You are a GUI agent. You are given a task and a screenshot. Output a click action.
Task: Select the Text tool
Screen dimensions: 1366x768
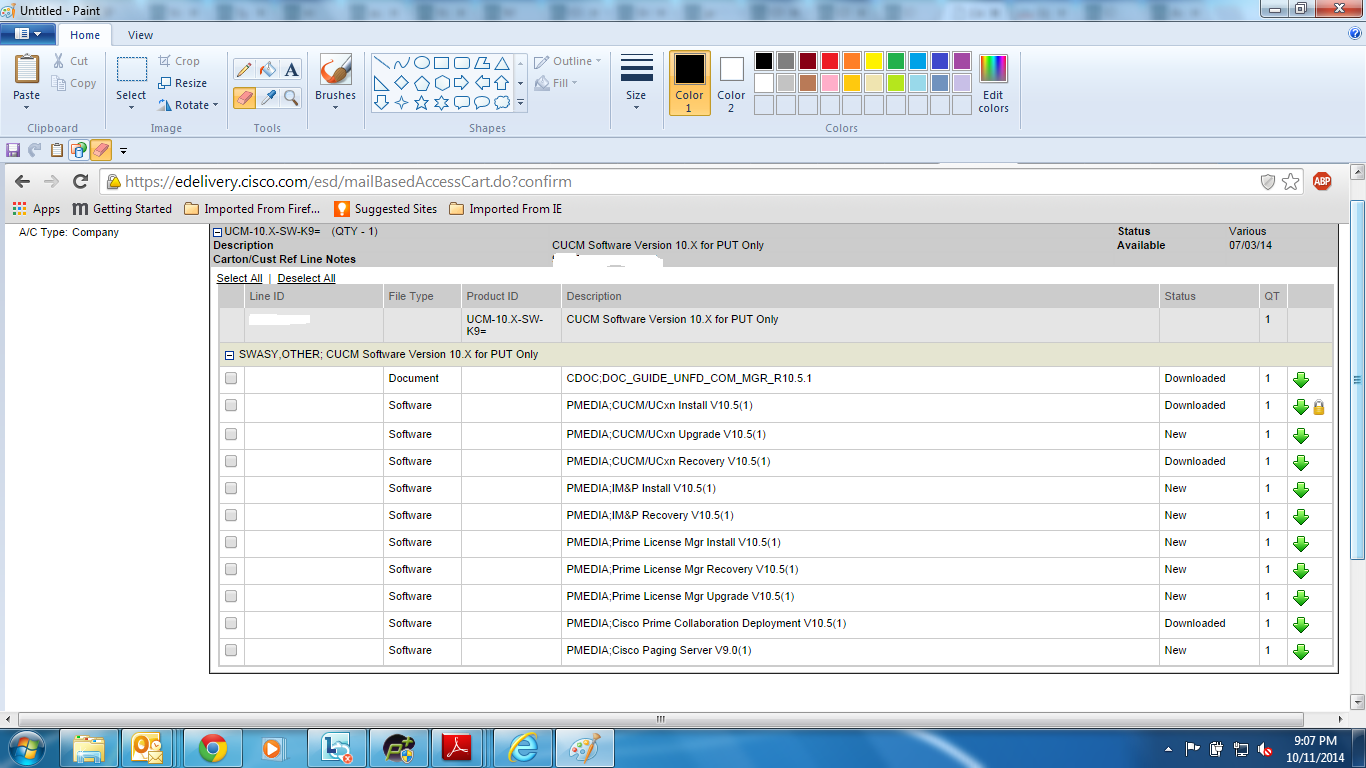coord(291,69)
